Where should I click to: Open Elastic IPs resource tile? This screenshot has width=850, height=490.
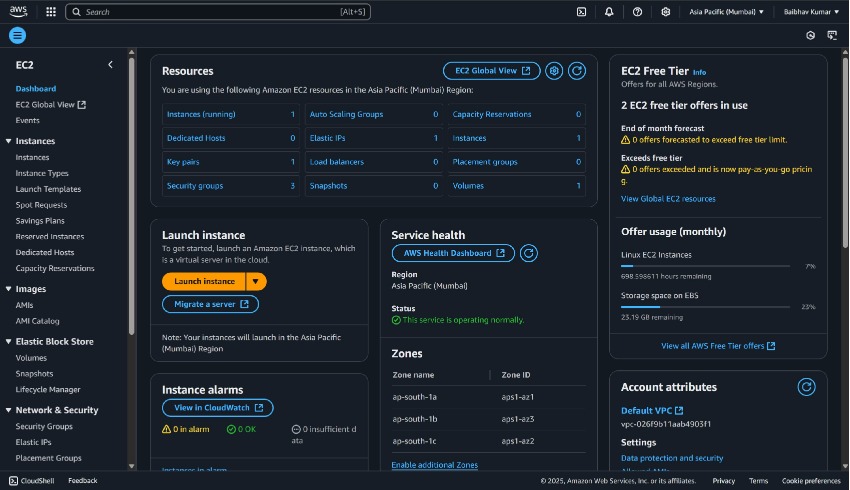point(374,138)
